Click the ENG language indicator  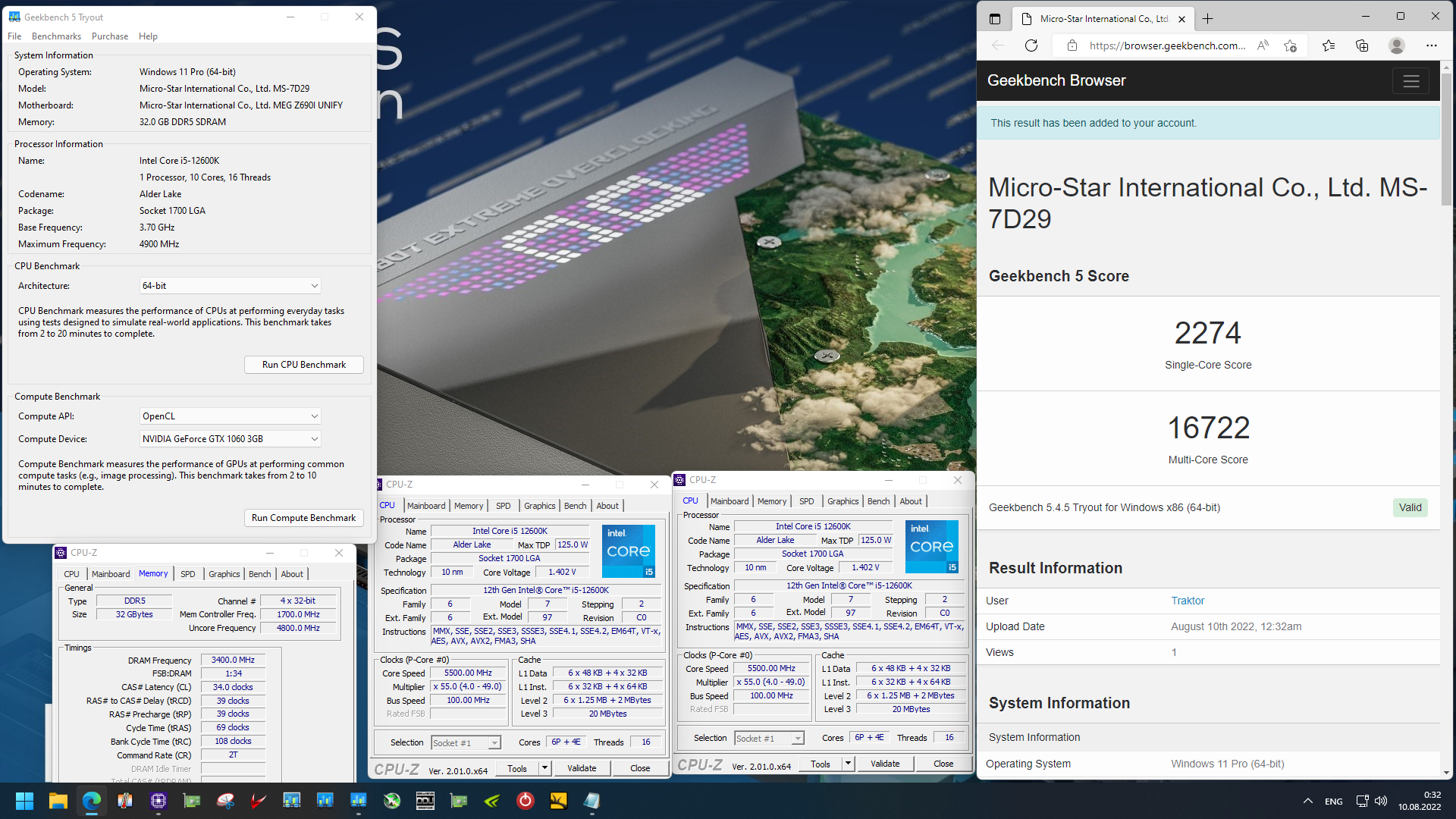(x=1334, y=802)
